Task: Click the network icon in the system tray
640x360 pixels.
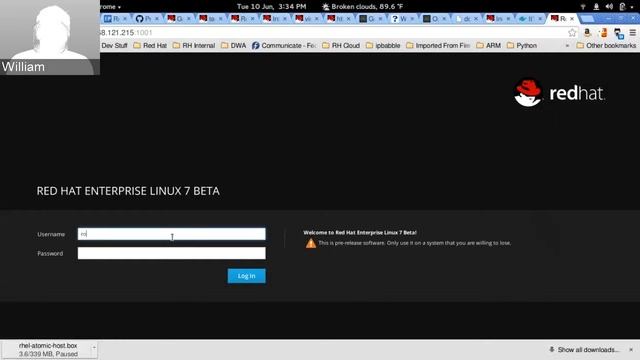Action: tap(583, 7)
